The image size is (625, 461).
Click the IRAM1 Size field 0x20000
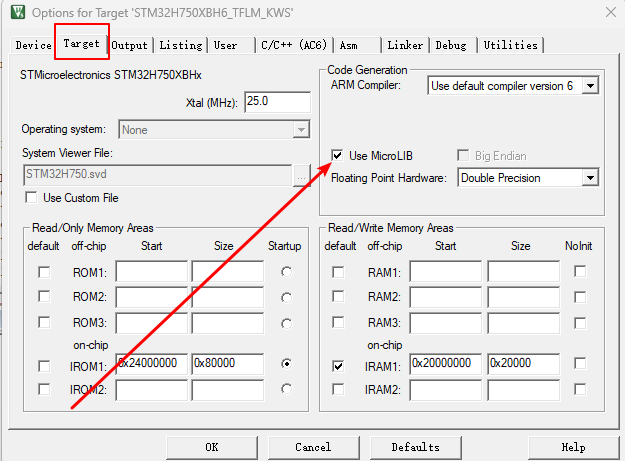(524, 364)
